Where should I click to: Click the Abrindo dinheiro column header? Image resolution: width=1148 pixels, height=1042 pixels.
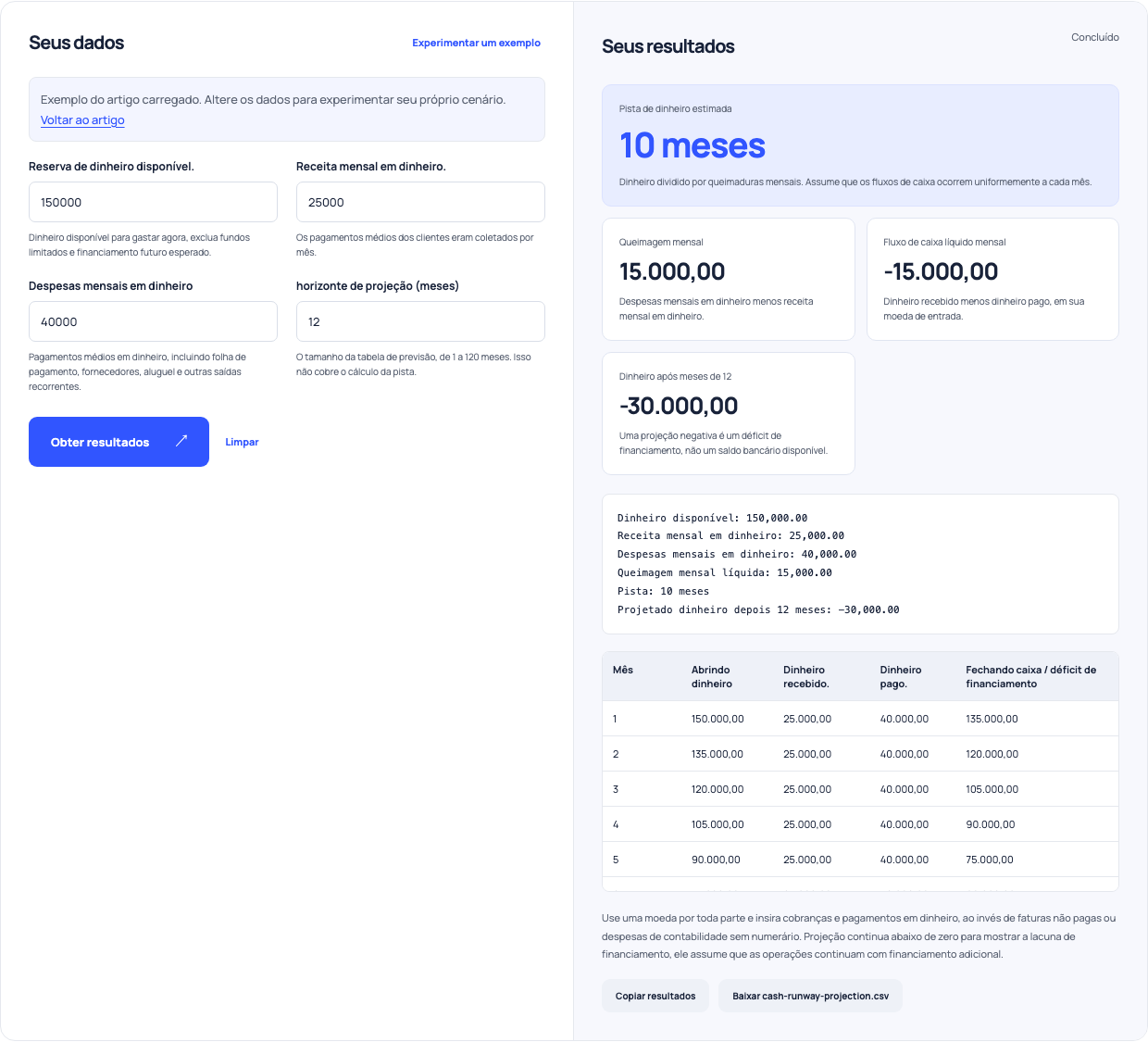(711, 676)
